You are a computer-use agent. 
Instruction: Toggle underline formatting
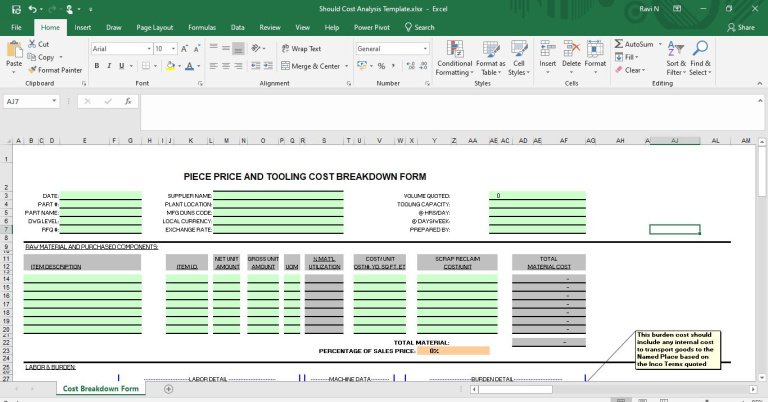121,66
